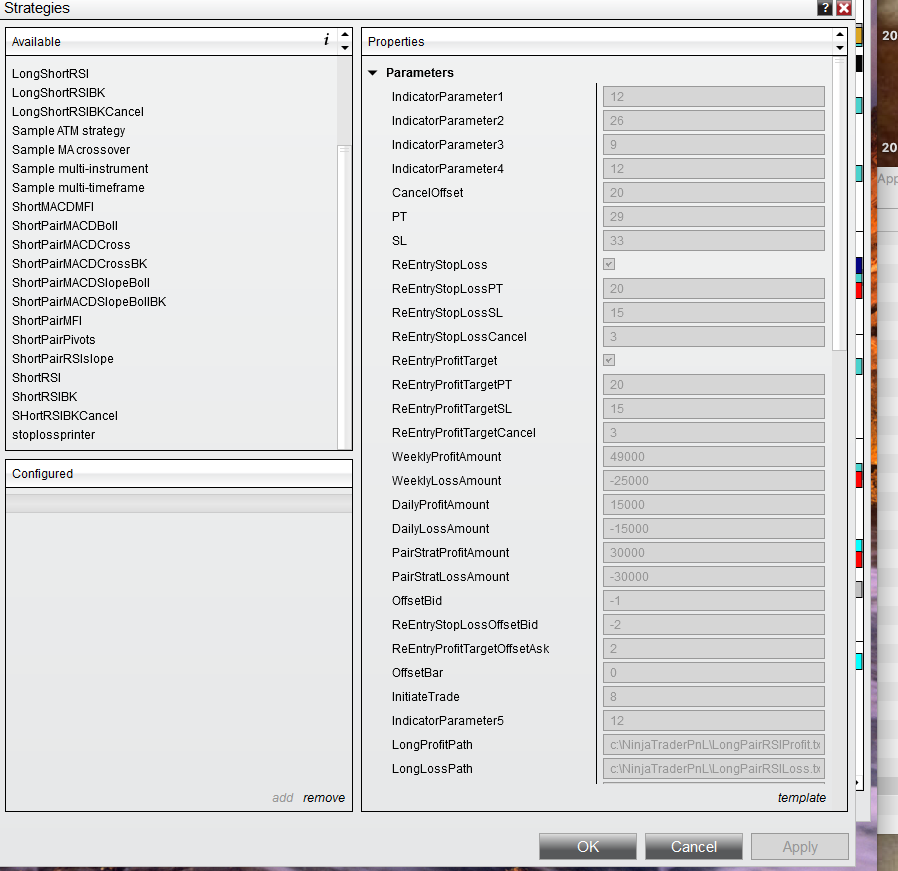Click the OK button
Image resolution: width=898 pixels, height=871 pixels.
click(x=588, y=846)
